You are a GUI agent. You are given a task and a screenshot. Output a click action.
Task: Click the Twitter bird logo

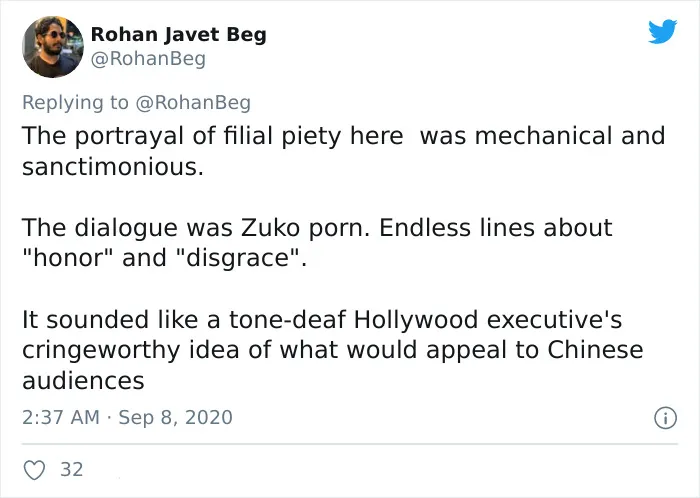[x=662, y=31]
